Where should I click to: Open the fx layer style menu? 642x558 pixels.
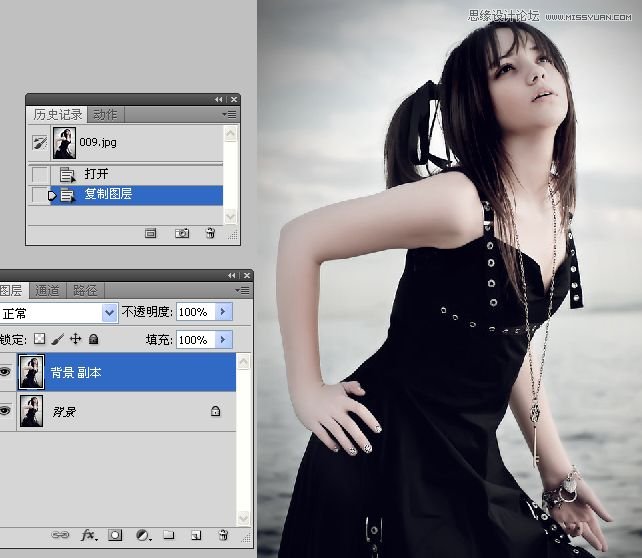[89, 535]
